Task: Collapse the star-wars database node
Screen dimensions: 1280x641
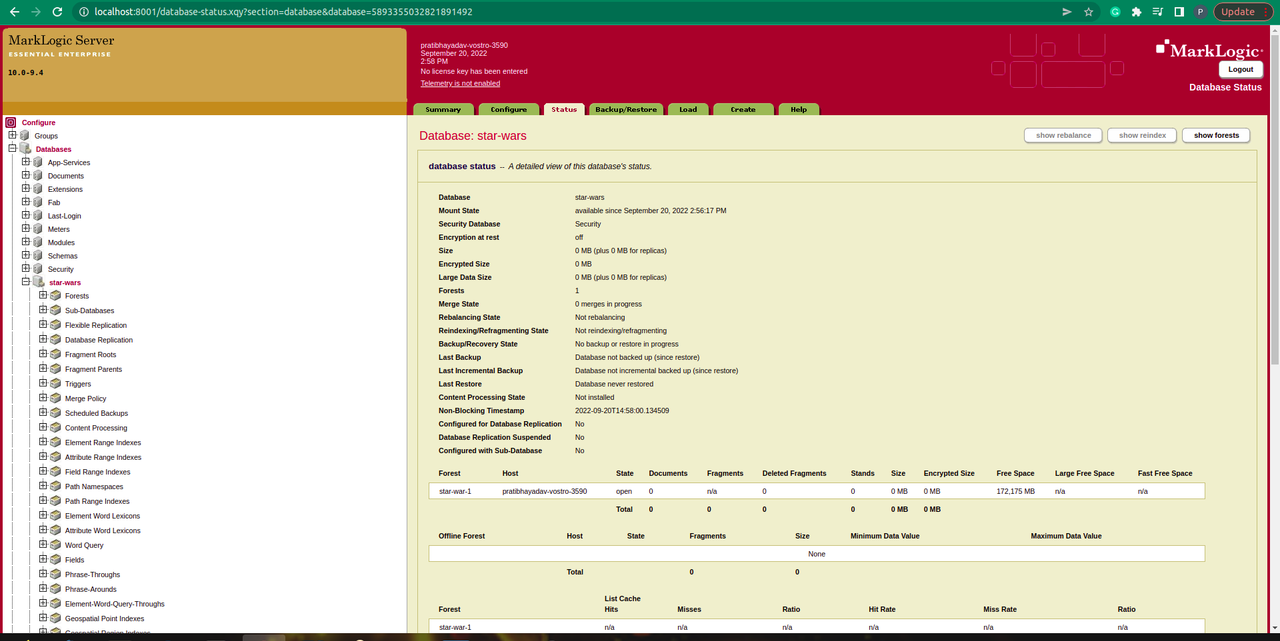Action: pyautogui.click(x=26, y=282)
